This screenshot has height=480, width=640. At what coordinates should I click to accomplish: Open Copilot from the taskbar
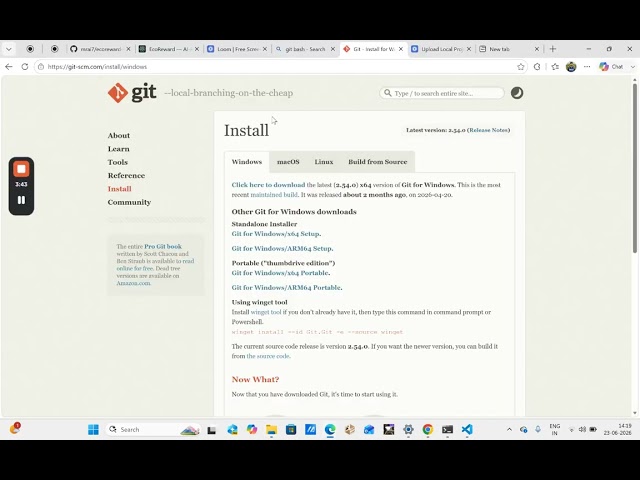(252, 429)
